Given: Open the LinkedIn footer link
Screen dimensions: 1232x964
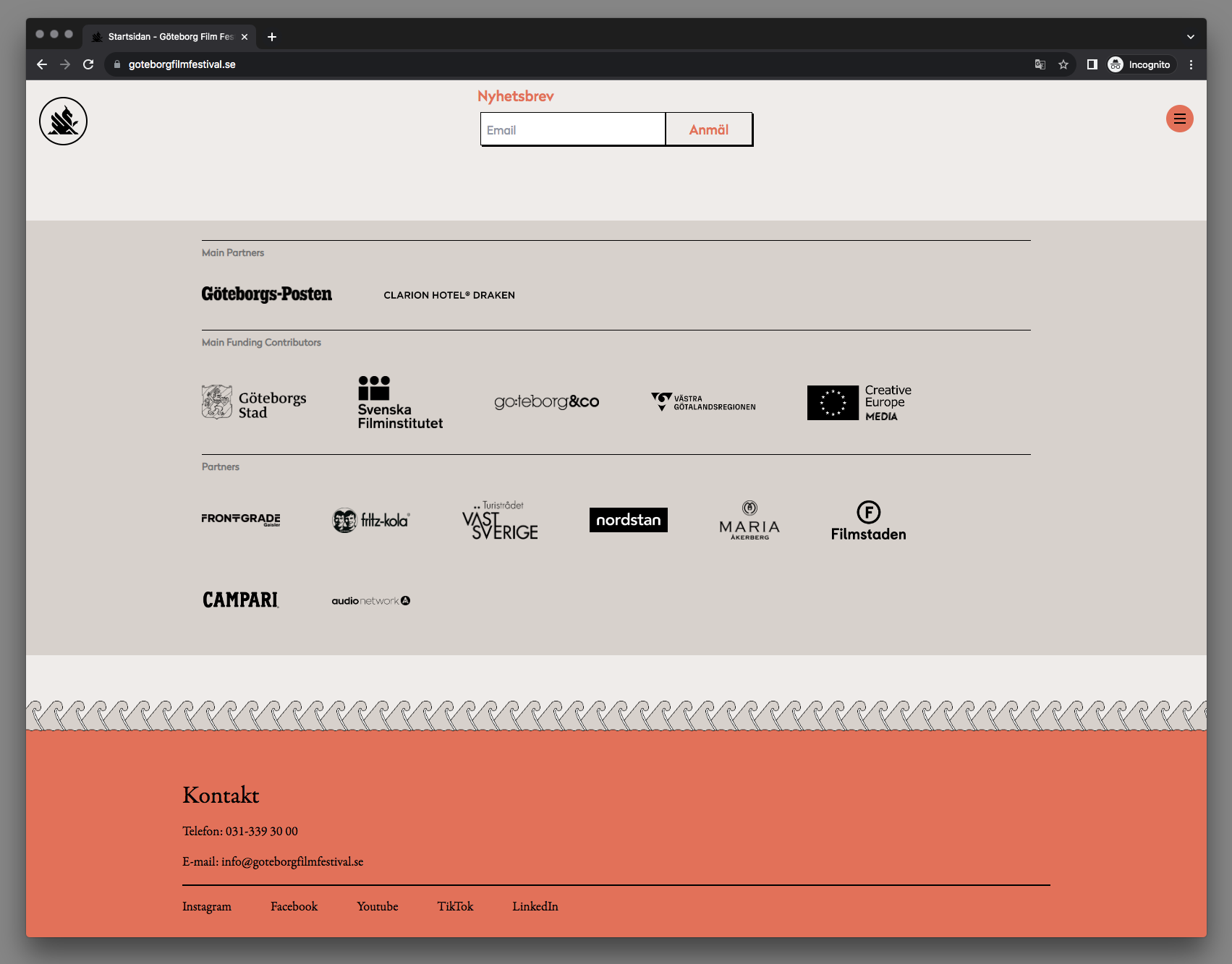Looking at the screenshot, I should (535, 906).
